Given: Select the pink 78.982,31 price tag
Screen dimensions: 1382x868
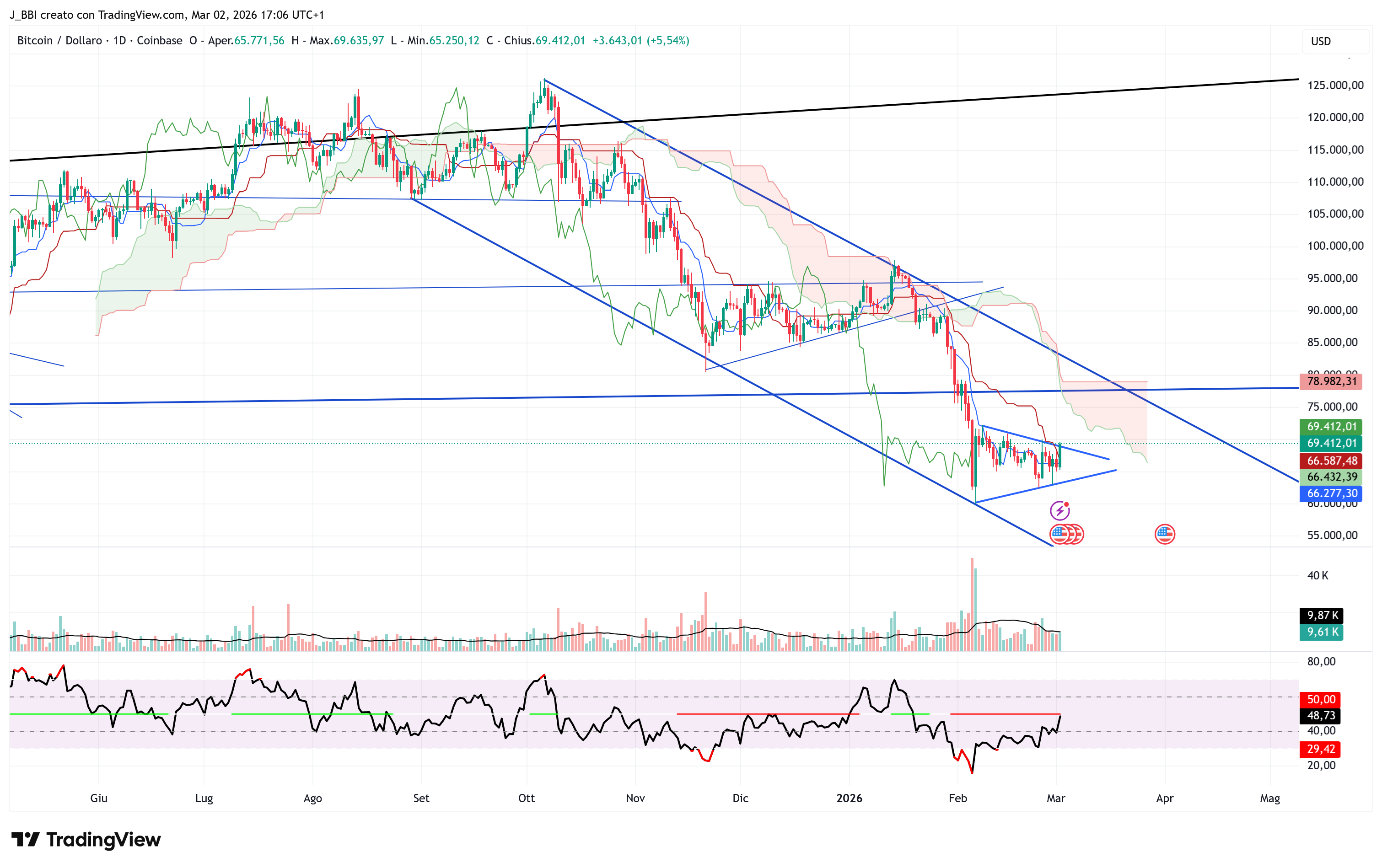Looking at the screenshot, I should [x=1331, y=381].
